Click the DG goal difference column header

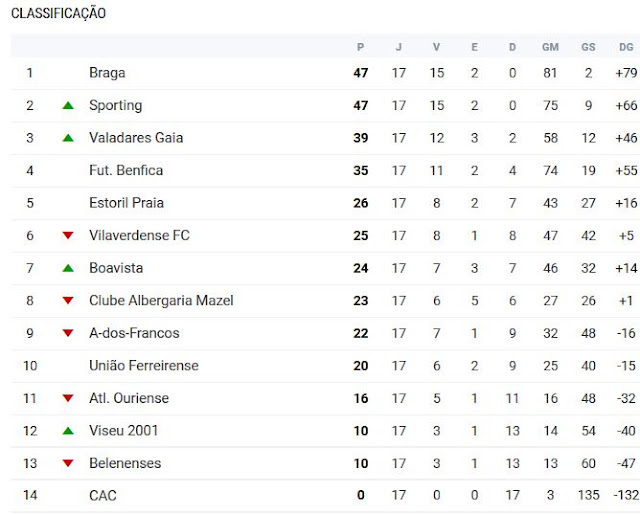click(x=626, y=47)
